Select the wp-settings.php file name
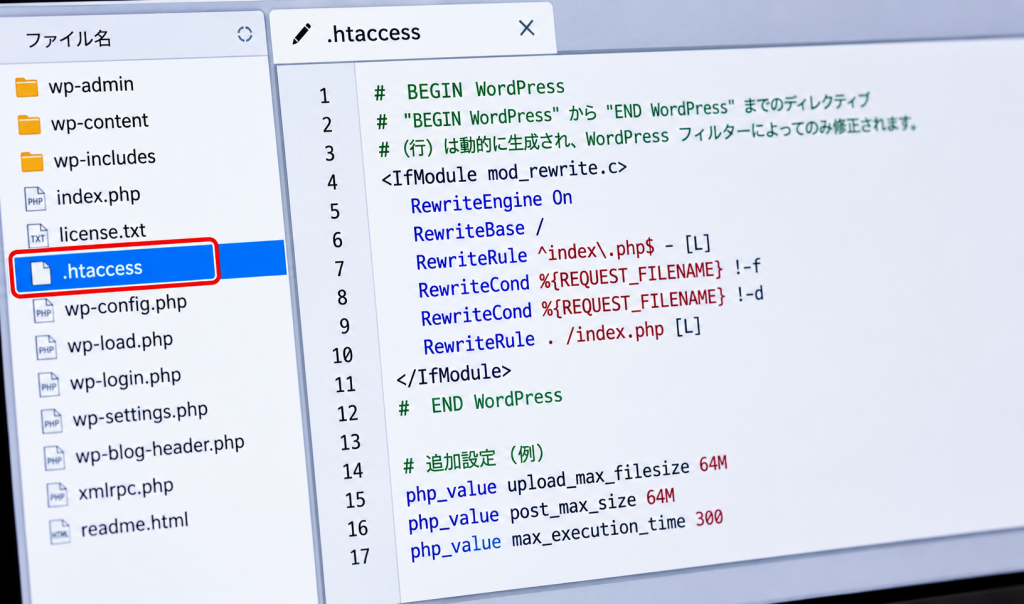This screenshot has height=604, width=1024. (140, 414)
